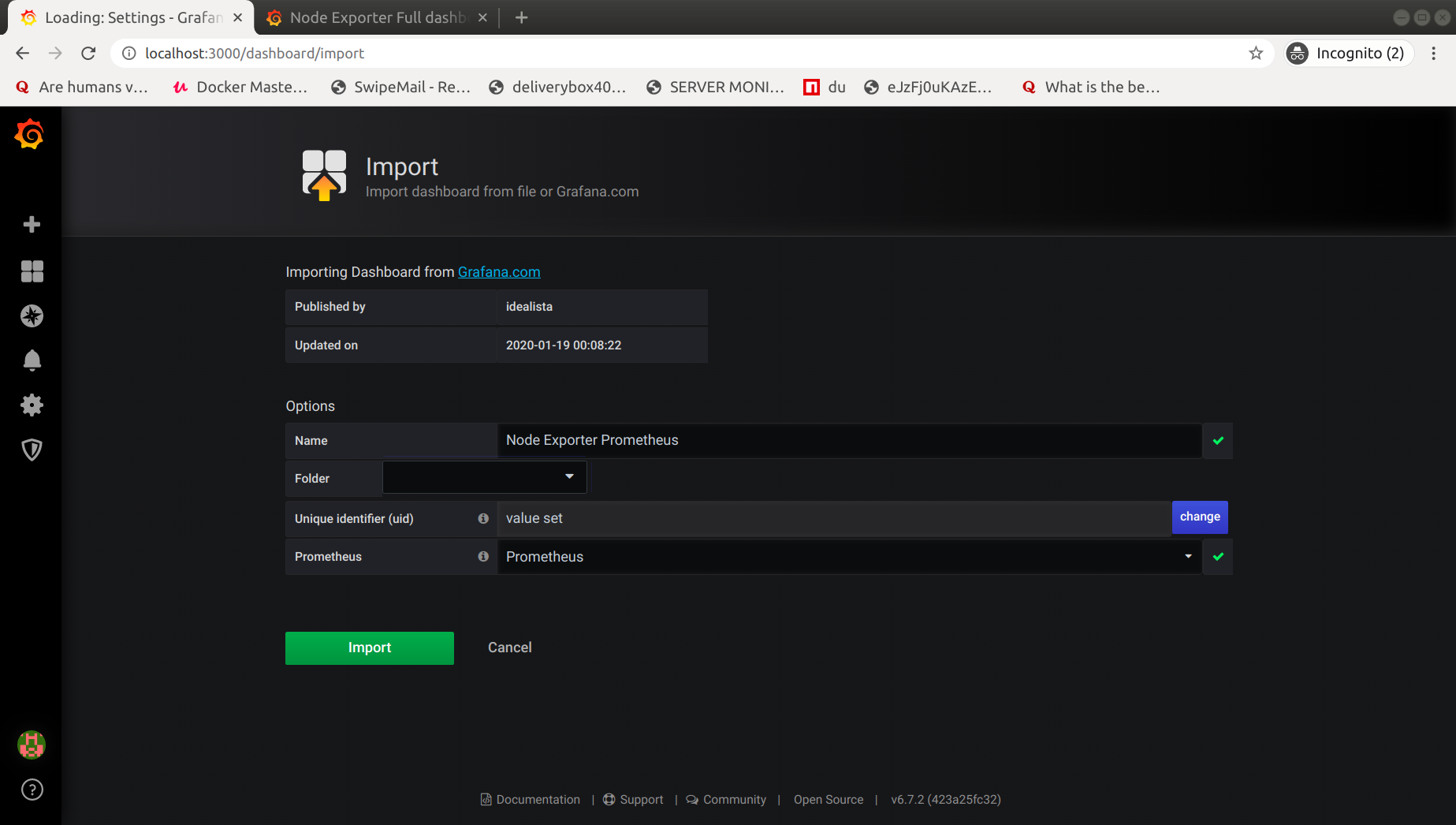Switch to the Loading: Settings - Grafana tab
The image size is (1456, 825).
pos(132,17)
